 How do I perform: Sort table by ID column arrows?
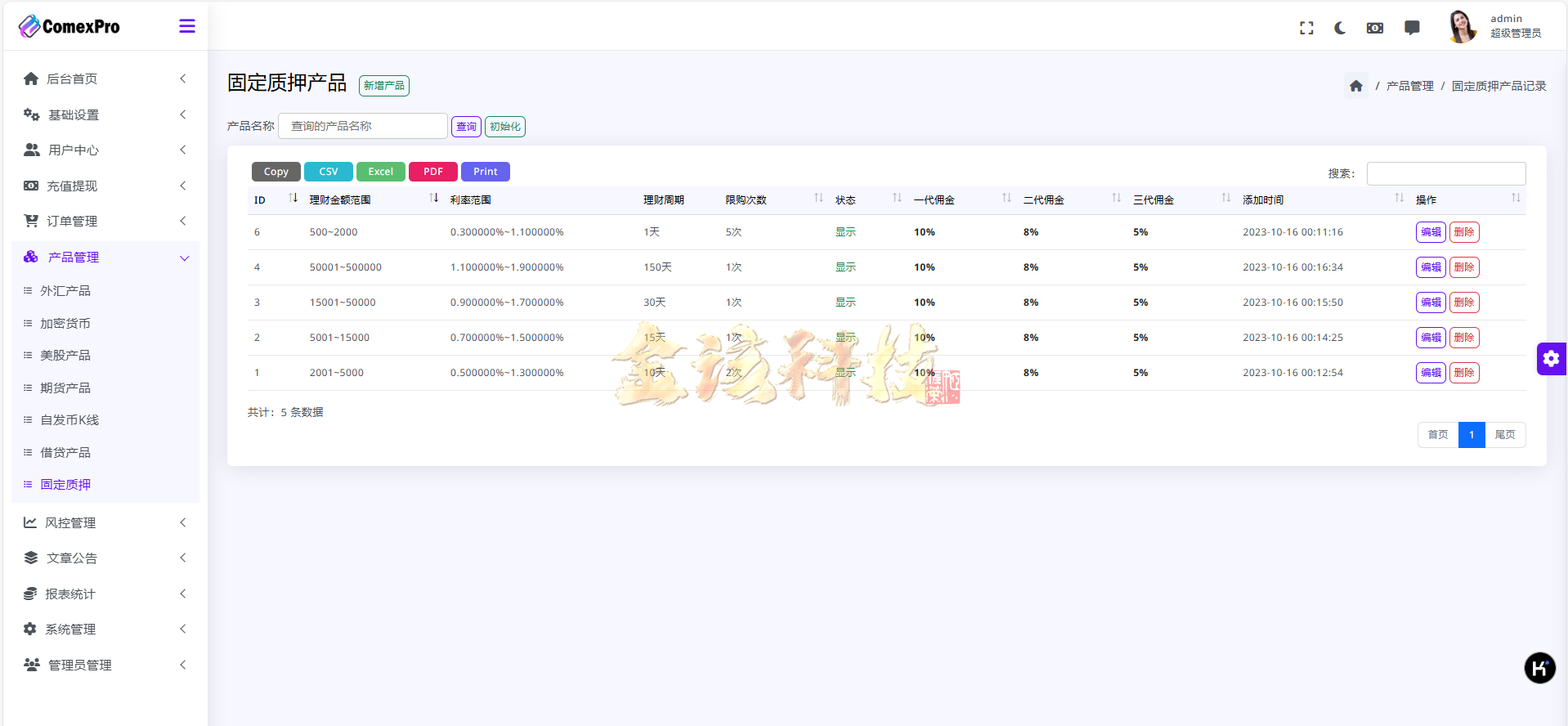click(x=293, y=199)
